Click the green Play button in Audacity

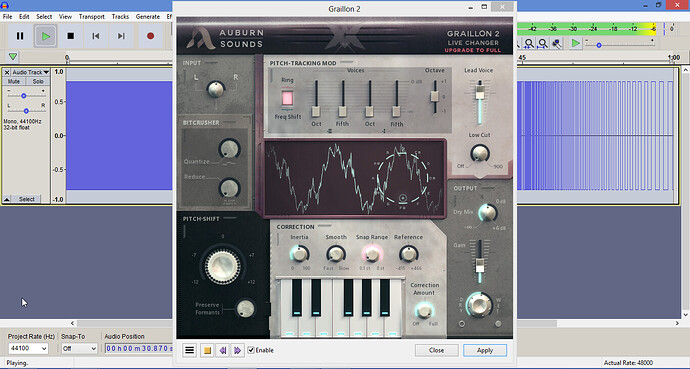(x=45, y=36)
